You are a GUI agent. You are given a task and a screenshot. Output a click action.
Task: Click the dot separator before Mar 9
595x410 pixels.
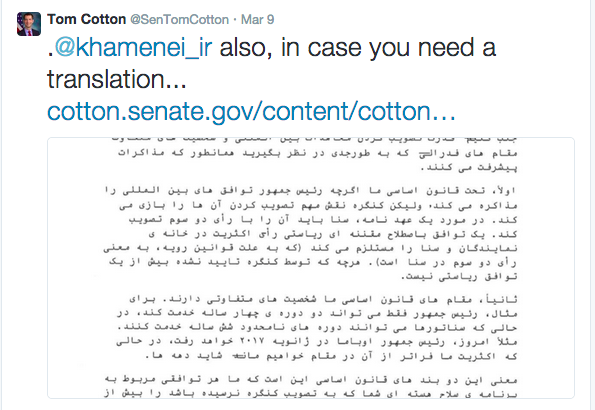pos(235,20)
